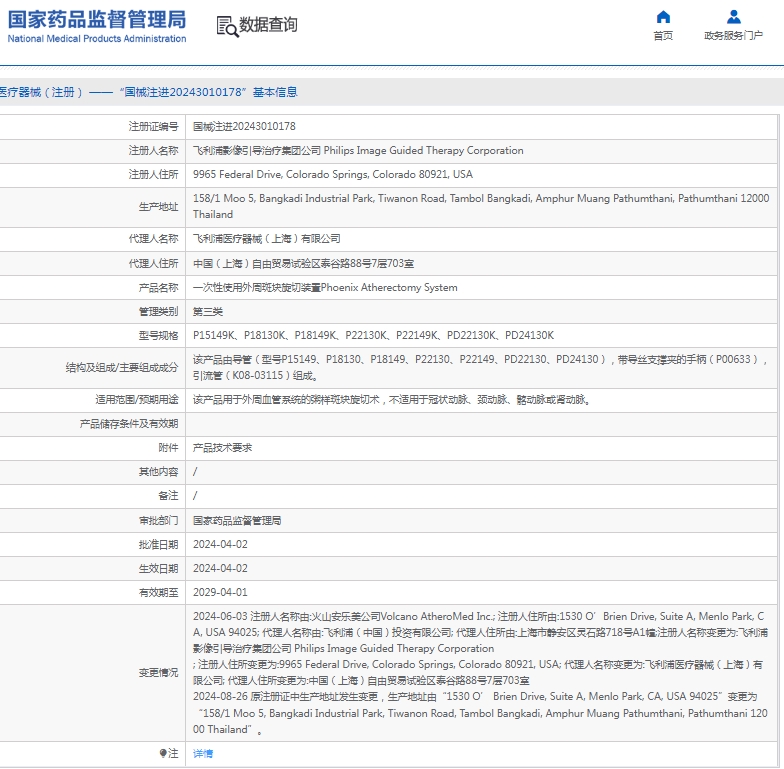Click the 2024-06-03 change record text
The image size is (784, 769).
click(480, 648)
